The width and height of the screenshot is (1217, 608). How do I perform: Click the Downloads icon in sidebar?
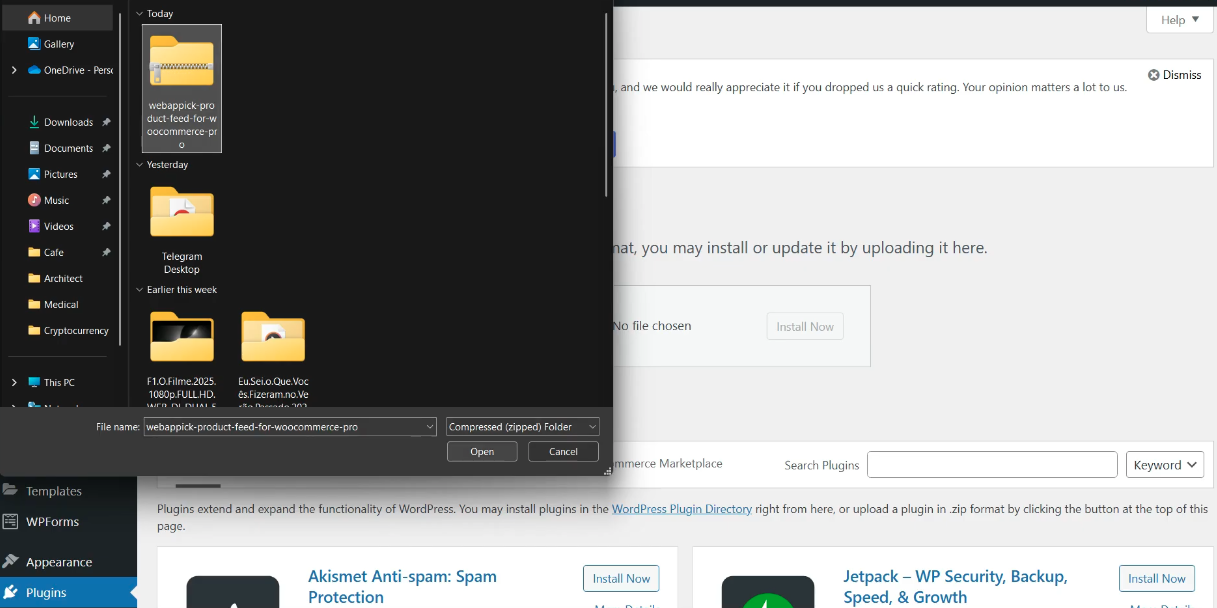pos(34,122)
